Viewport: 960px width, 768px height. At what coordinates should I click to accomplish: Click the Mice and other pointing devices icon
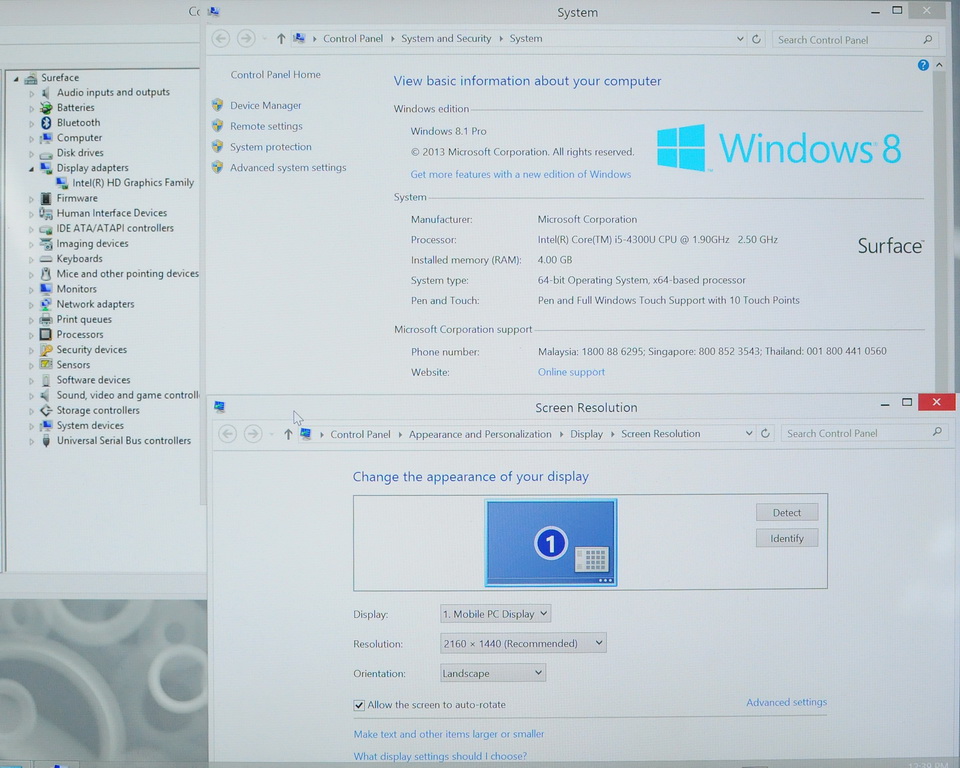pos(45,274)
